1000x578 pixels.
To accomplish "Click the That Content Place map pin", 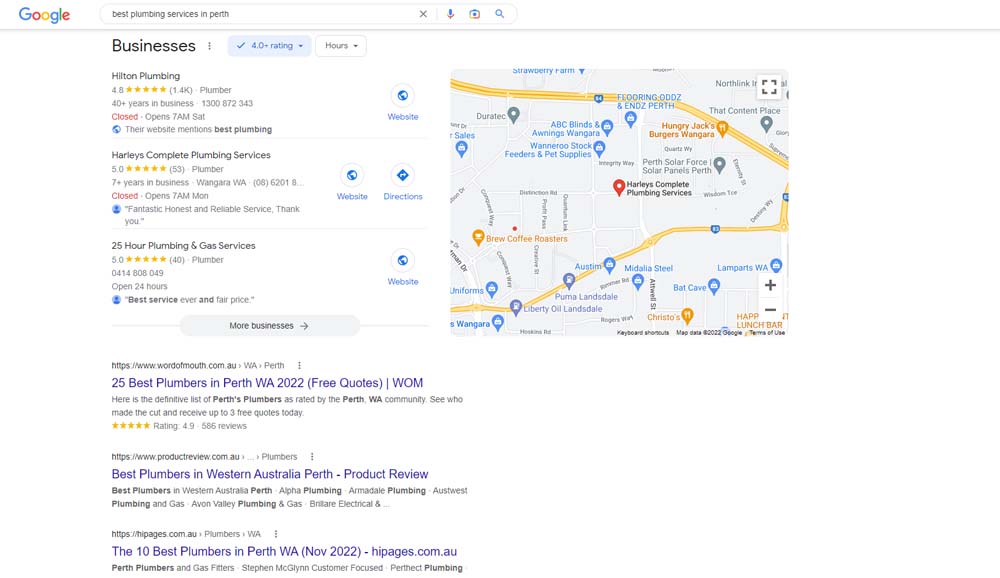I will pyautogui.click(x=766, y=124).
